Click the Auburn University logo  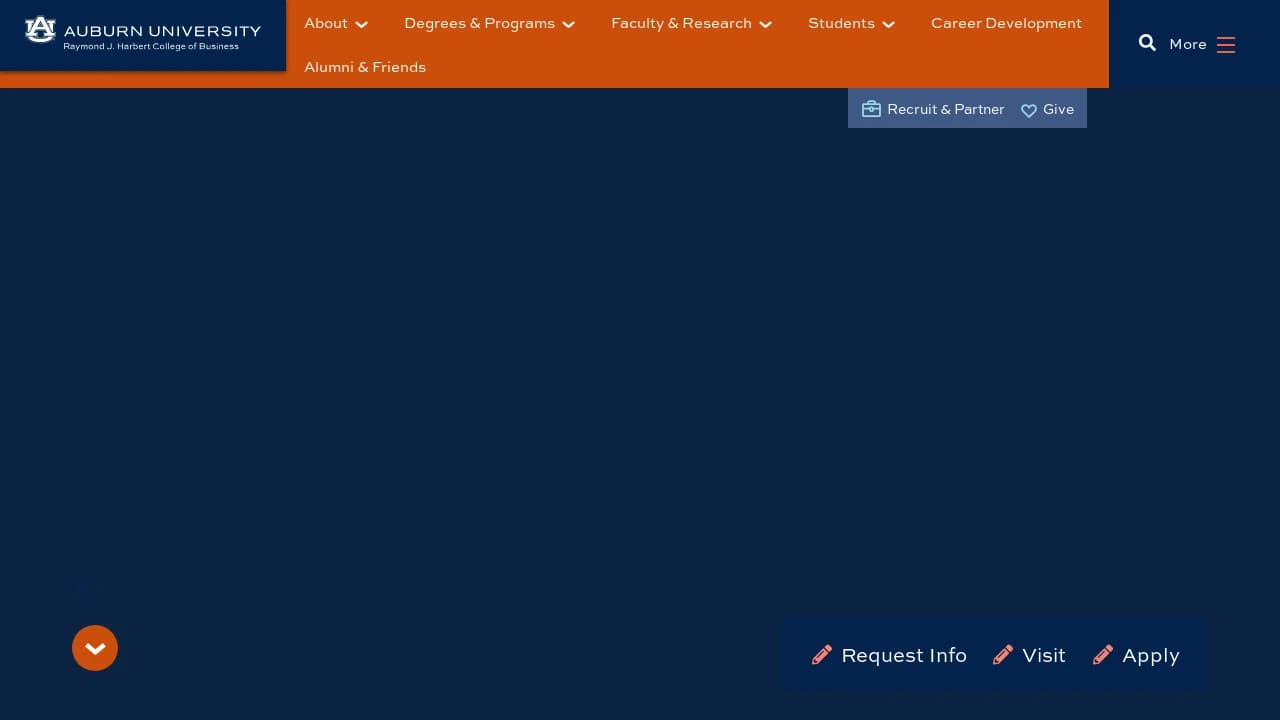point(142,35)
